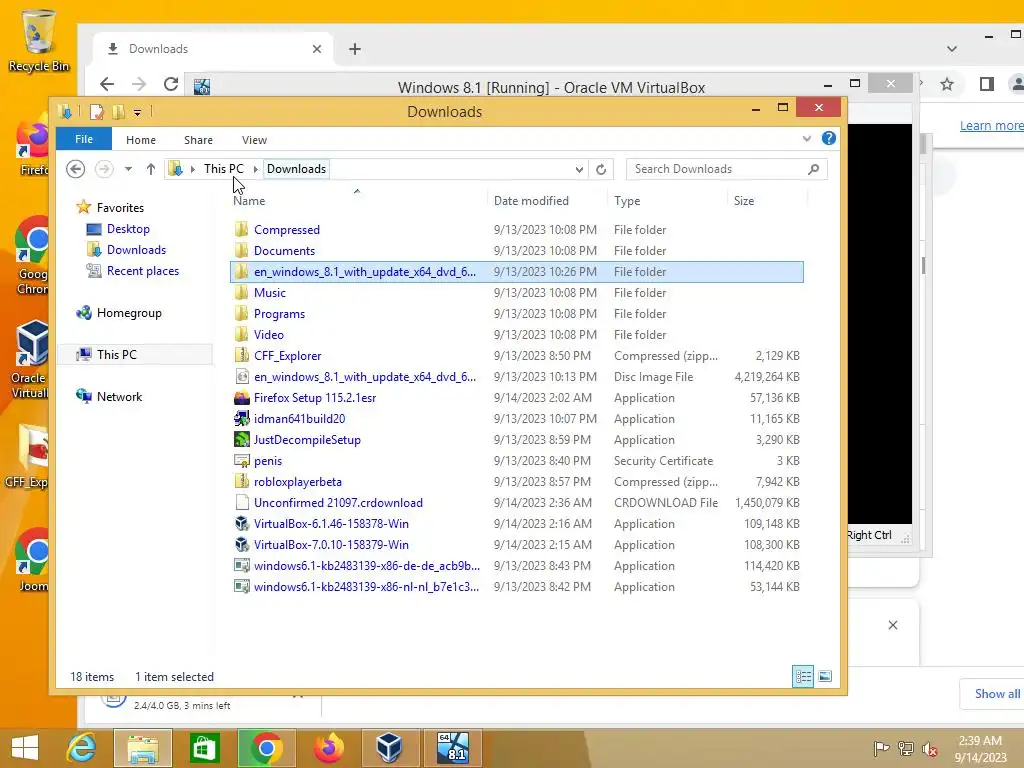Image resolution: width=1024 pixels, height=768 pixels.
Task: Select CFF_Explorer zip file
Action: click(x=517, y=356)
